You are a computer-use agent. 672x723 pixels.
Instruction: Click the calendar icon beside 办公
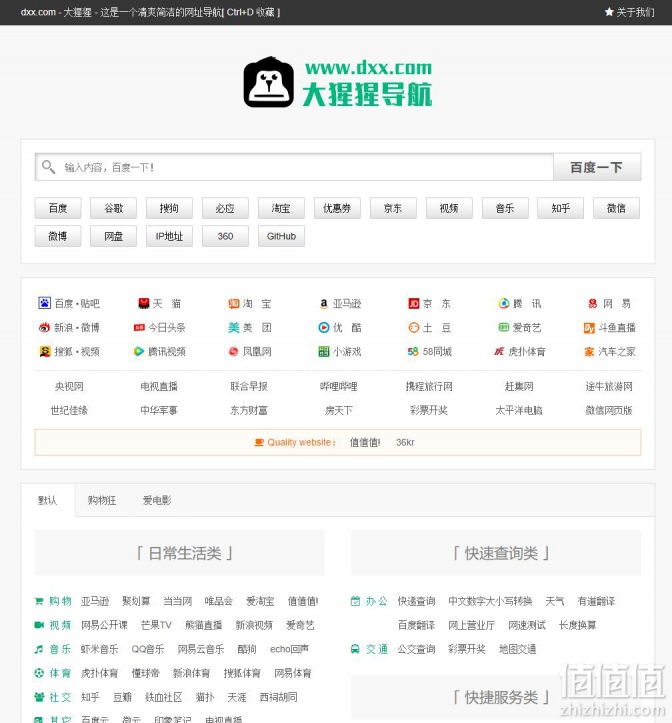click(355, 601)
